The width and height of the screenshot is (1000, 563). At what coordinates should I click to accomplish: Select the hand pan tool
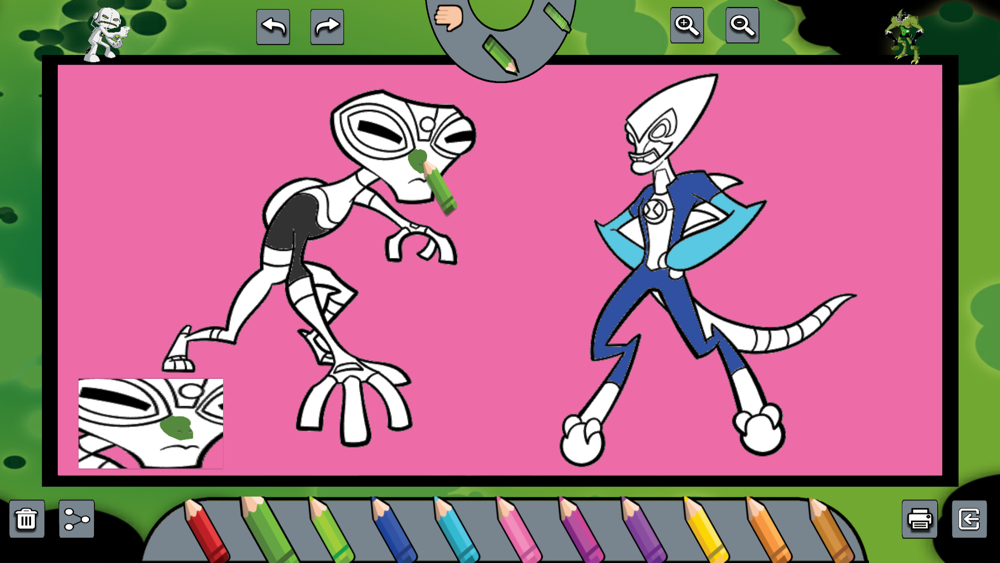[x=448, y=17]
